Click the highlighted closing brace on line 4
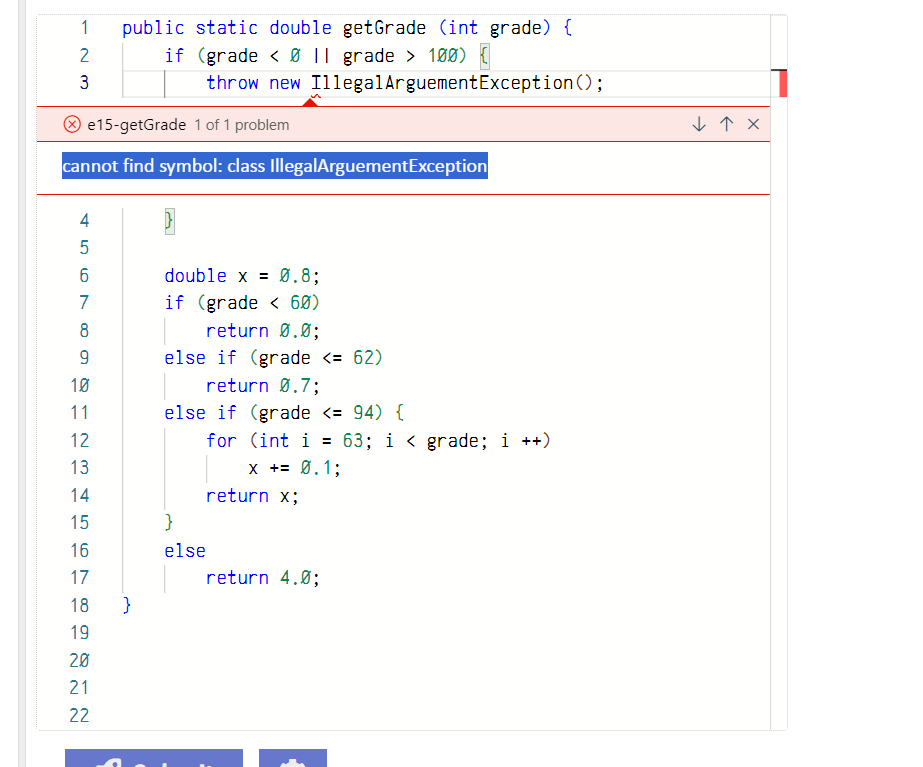The width and height of the screenshot is (923, 767). click(x=170, y=221)
